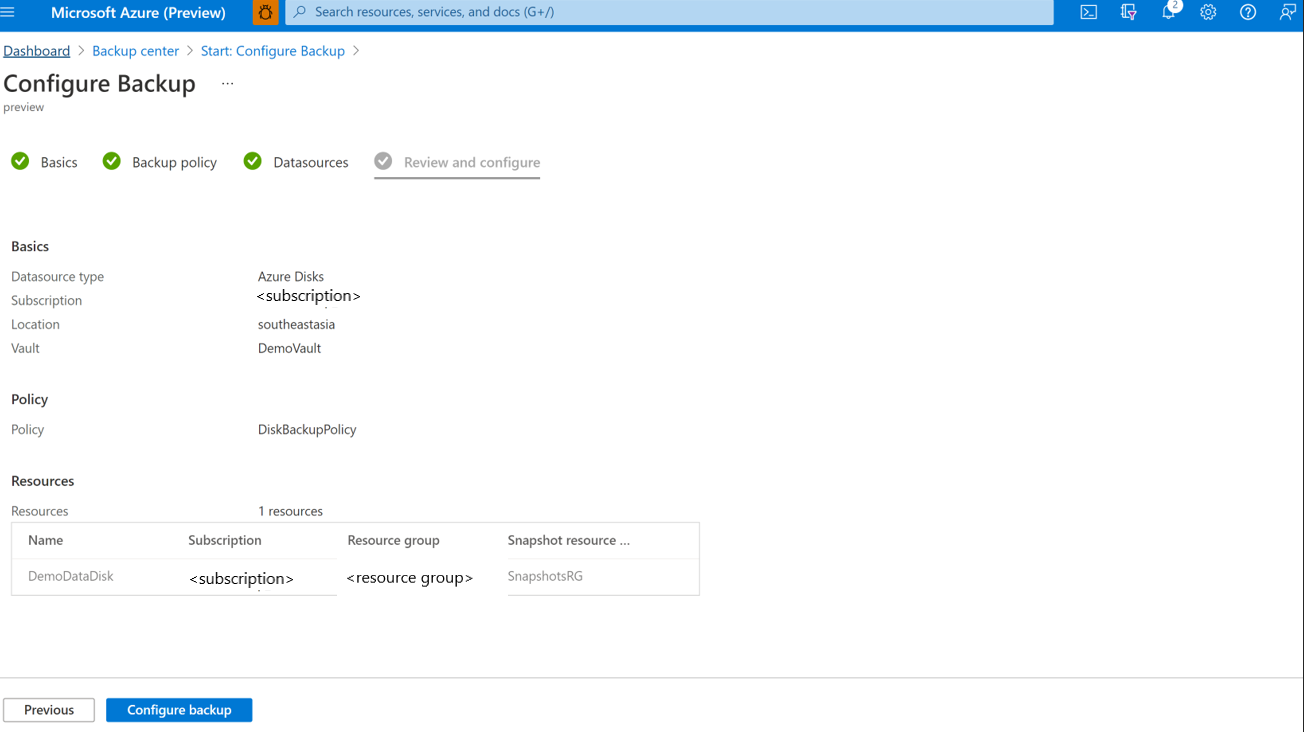Click the southeastasia location value
The width and height of the screenshot is (1304, 732).
click(296, 325)
